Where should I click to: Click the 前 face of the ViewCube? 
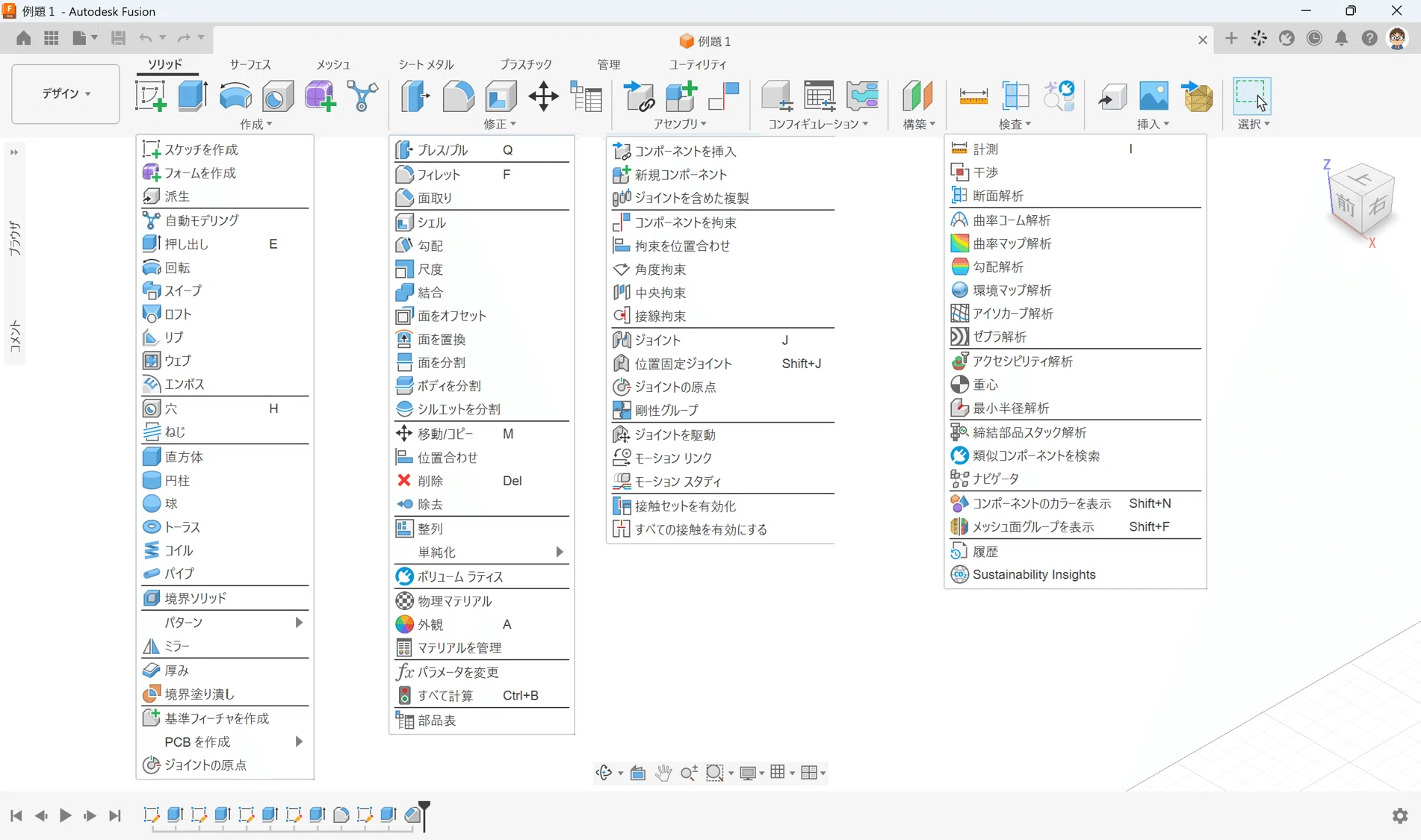(1346, 205)
